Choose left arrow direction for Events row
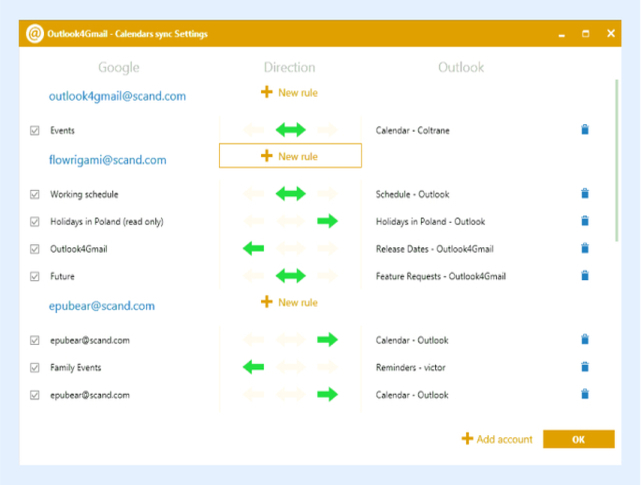 coord(253,130)
